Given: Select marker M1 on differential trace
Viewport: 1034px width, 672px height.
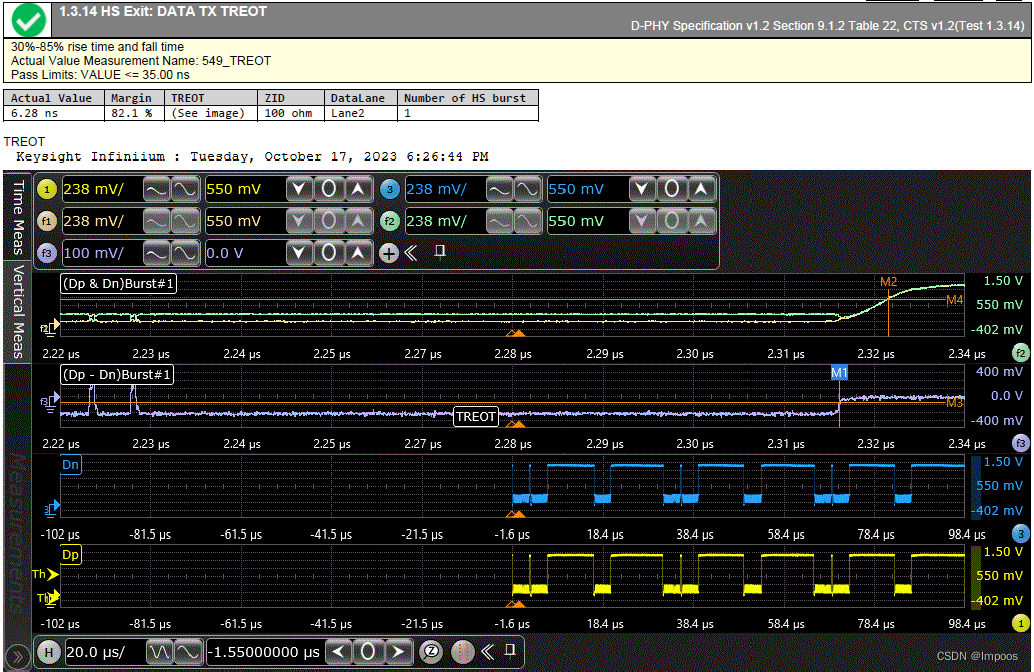Looking at the screenshot, I should point(839,373).
